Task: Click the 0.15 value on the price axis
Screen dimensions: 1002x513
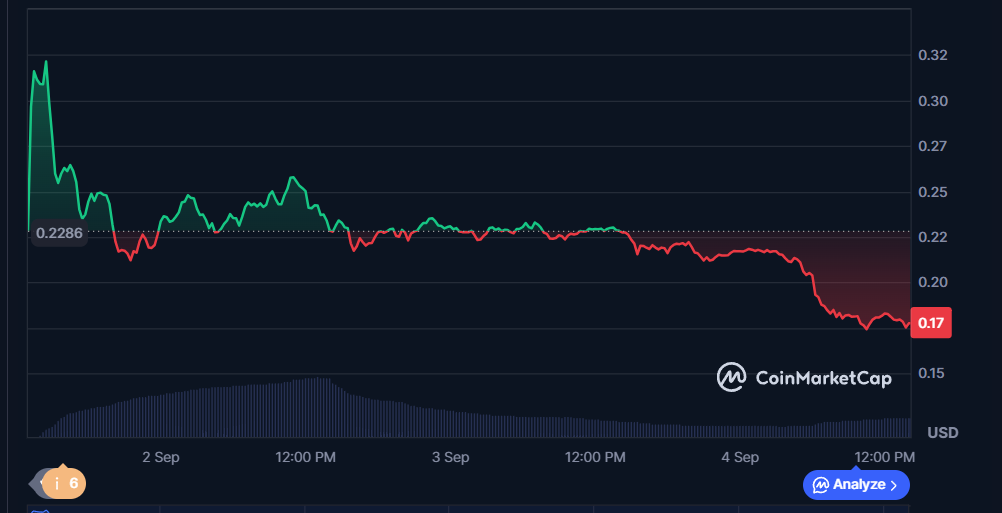Action: click(x=932, y=373)
